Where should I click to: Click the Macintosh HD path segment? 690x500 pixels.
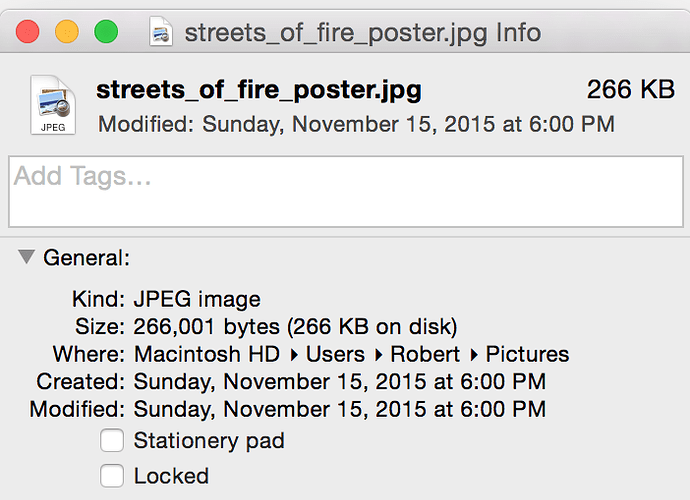(207, 354)
